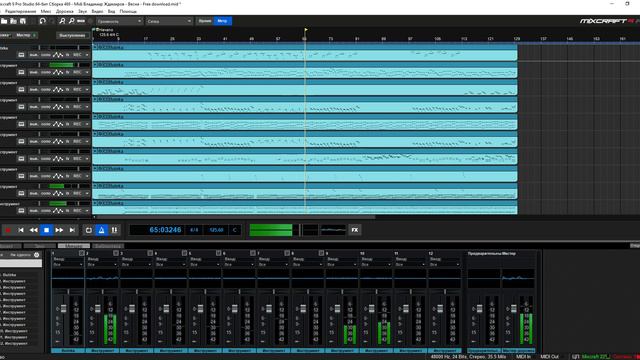Open instrument selector icon on the second track
The width and height of the screenshot is (640, 360).
point(21,72)
